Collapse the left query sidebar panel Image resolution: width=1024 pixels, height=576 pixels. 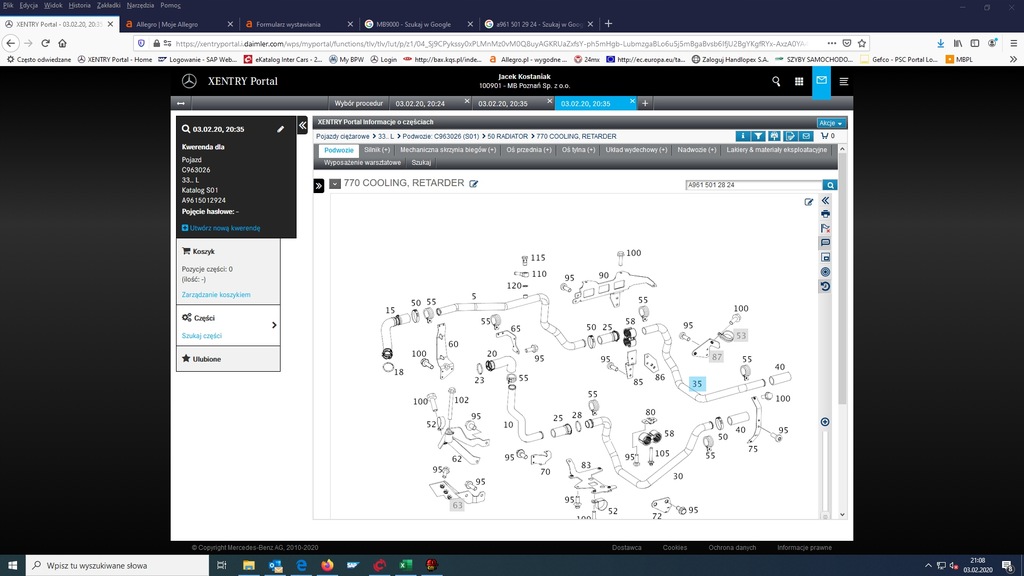pos(303,126)
